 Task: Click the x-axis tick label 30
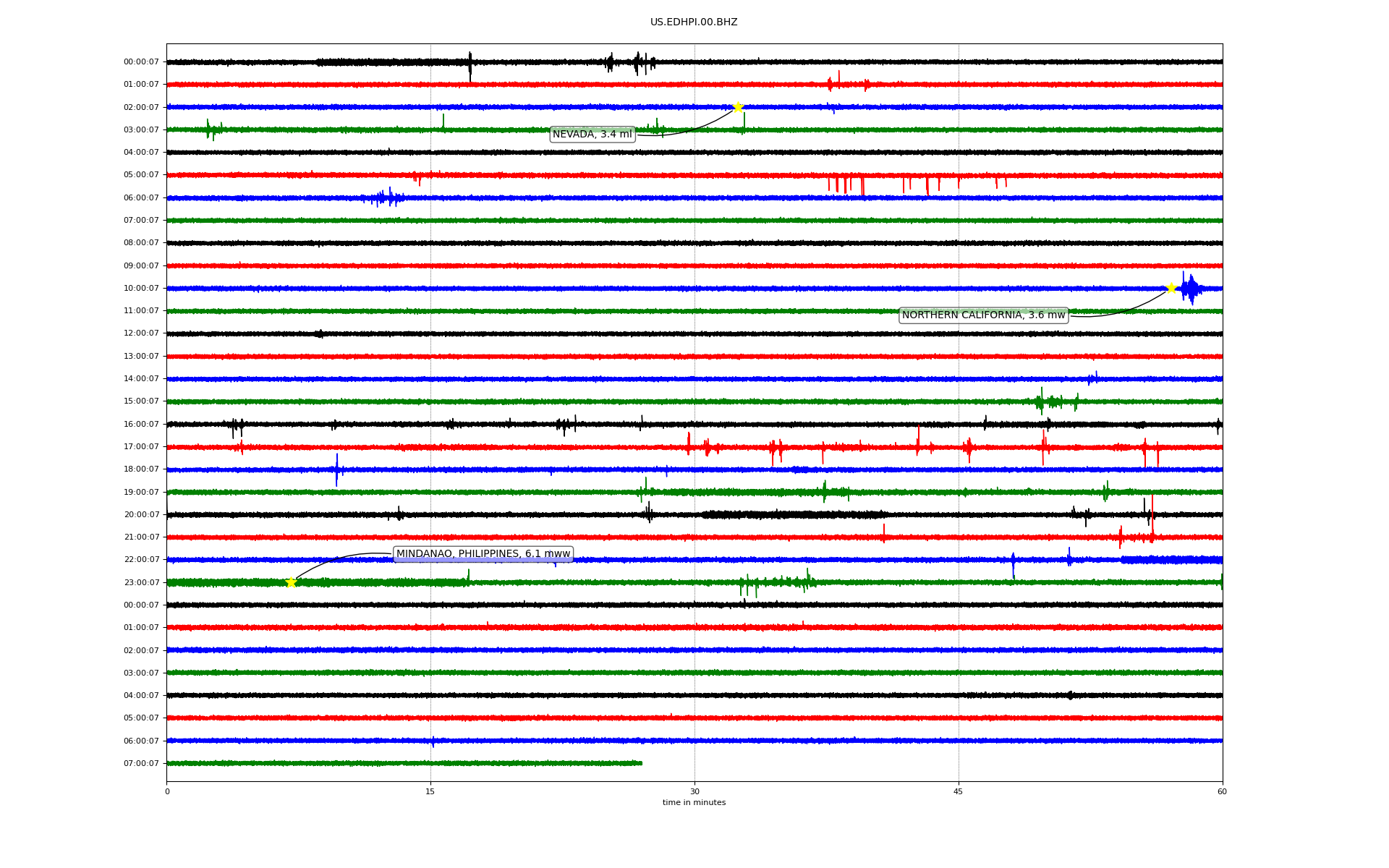point(694,791)
